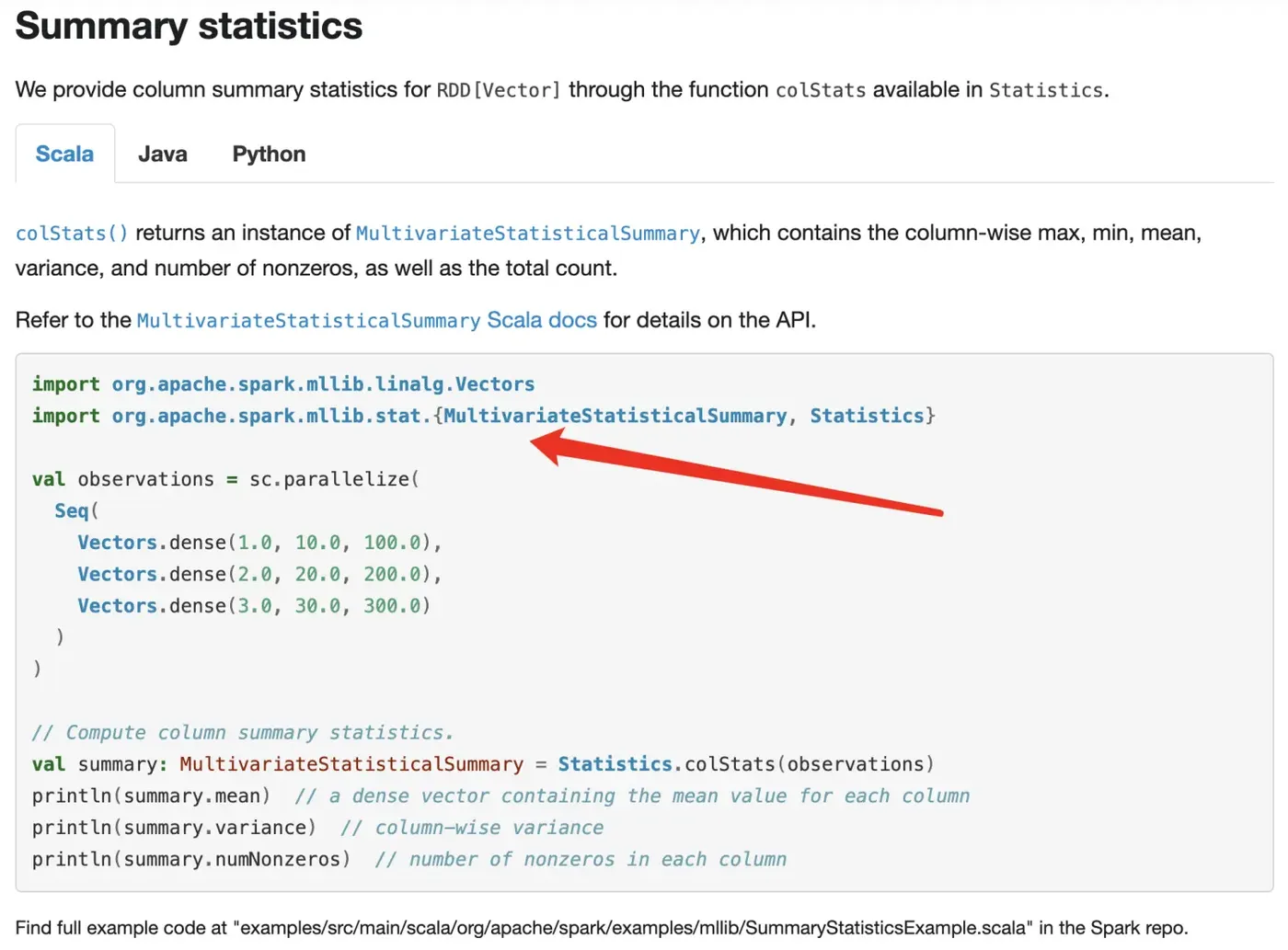Click the println(summary.variance) statement
This screenshot has width=1288, height=950.
174,828
